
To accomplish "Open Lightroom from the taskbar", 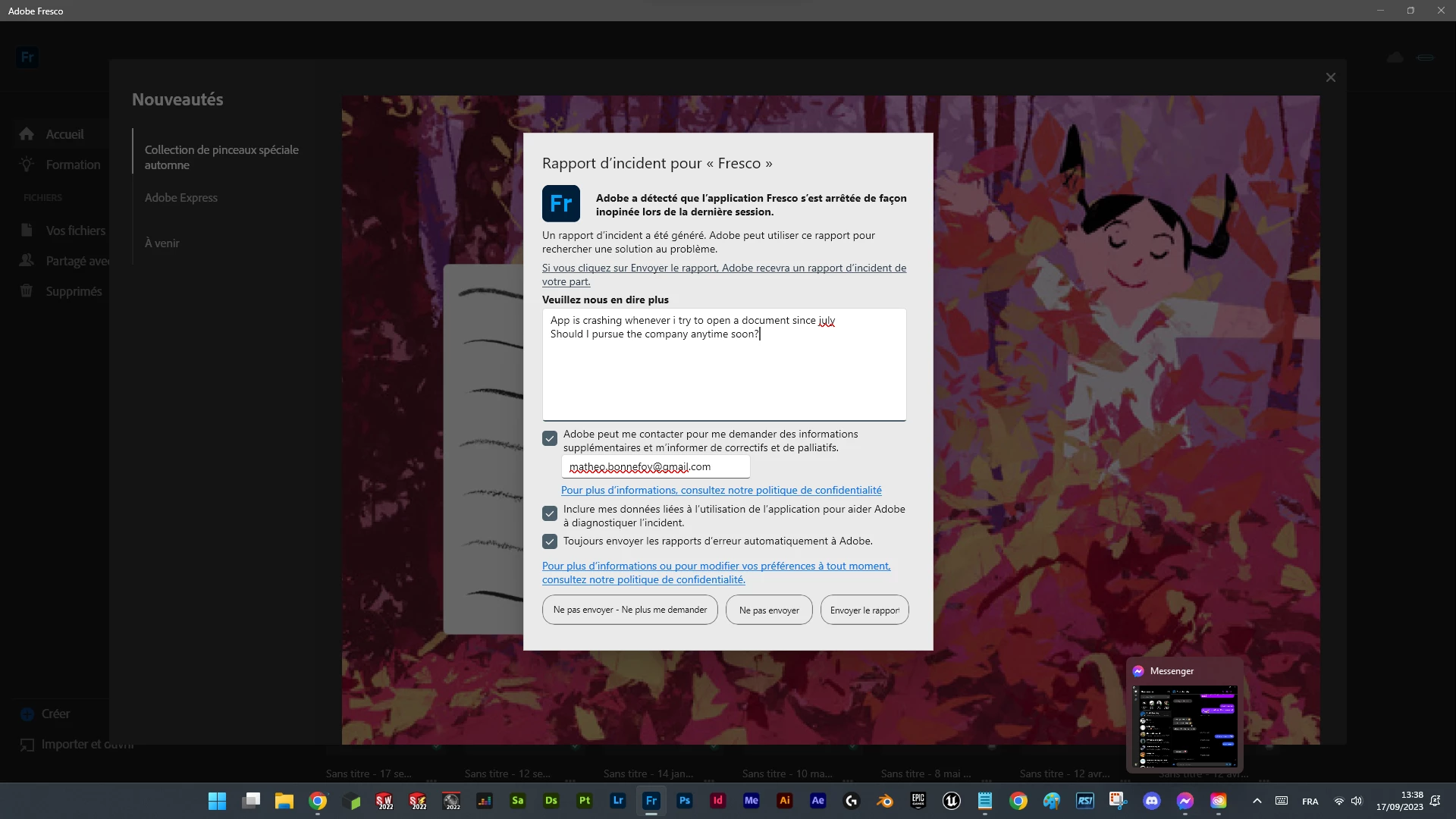I will point(617,801).
